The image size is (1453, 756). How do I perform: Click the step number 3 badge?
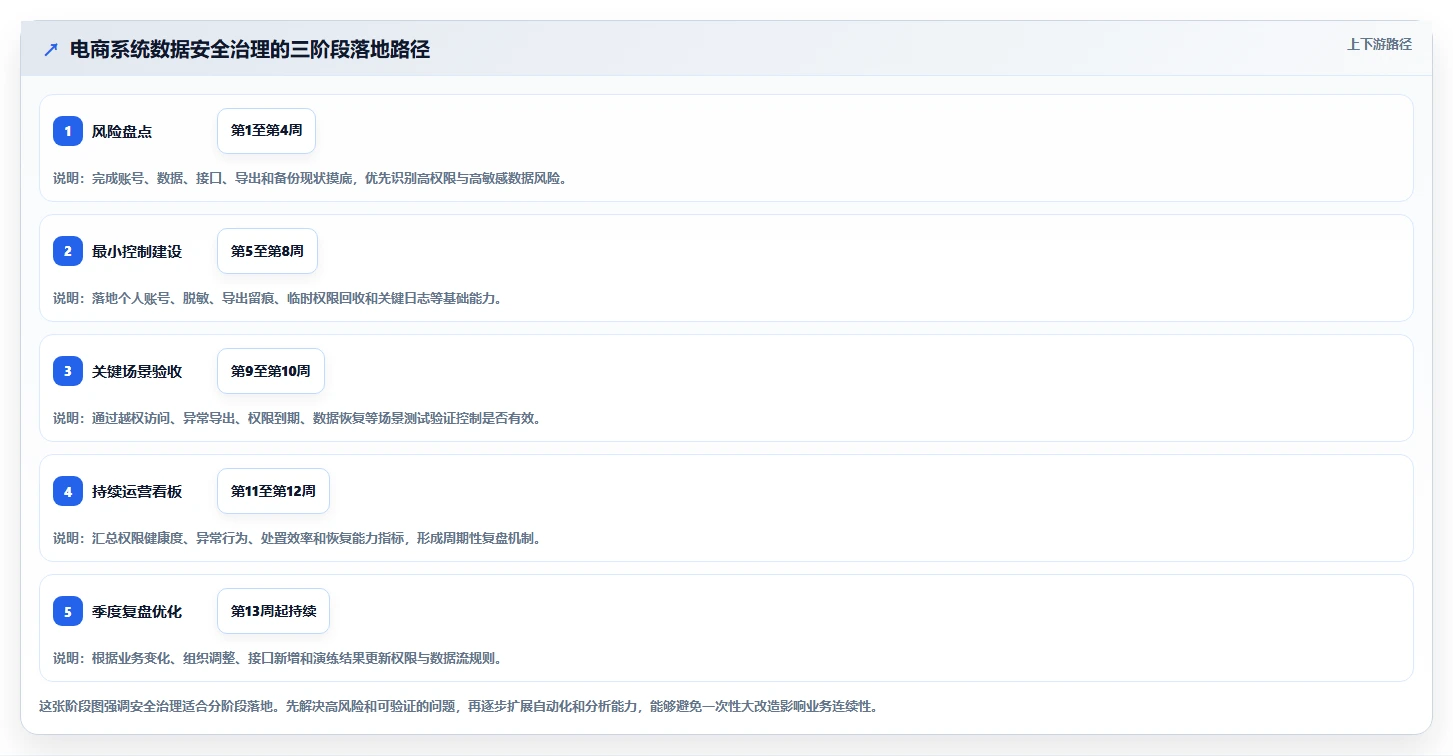(x=68, y=371)
